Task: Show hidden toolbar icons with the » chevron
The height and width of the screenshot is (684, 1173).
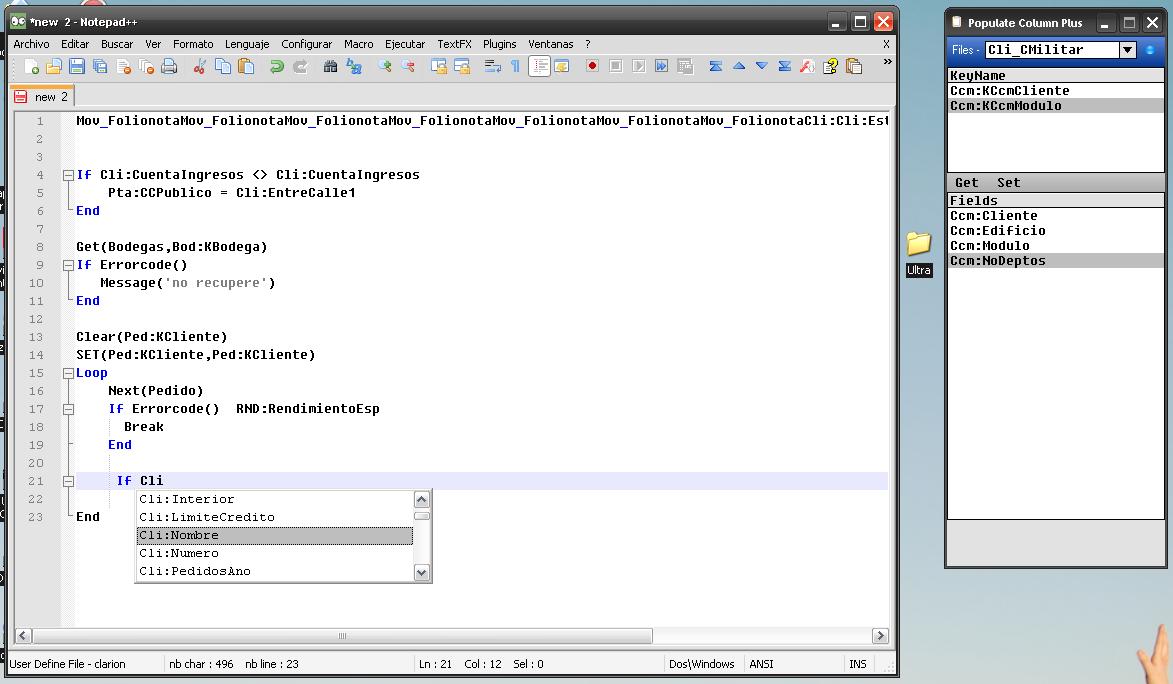Action: coord(887,61)
